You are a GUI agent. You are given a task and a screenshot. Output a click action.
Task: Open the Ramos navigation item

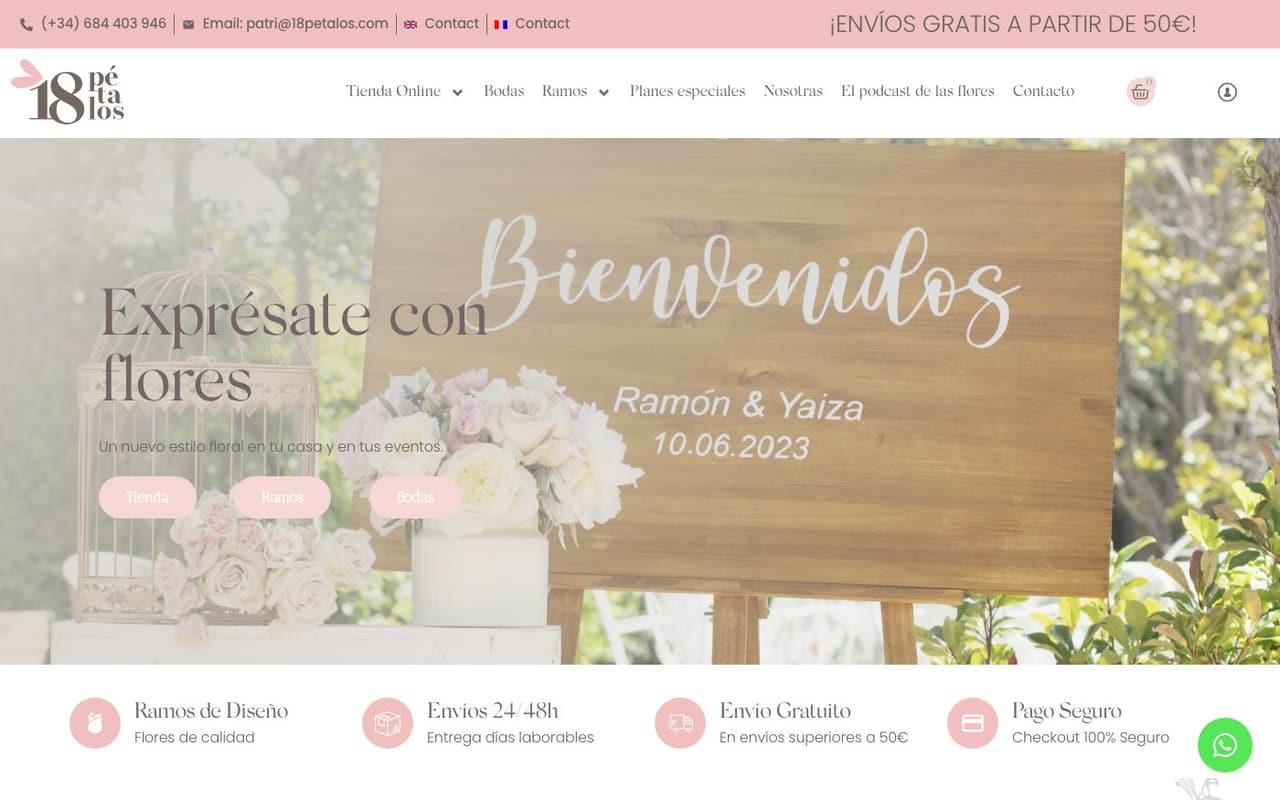click(x=564, y=91)
